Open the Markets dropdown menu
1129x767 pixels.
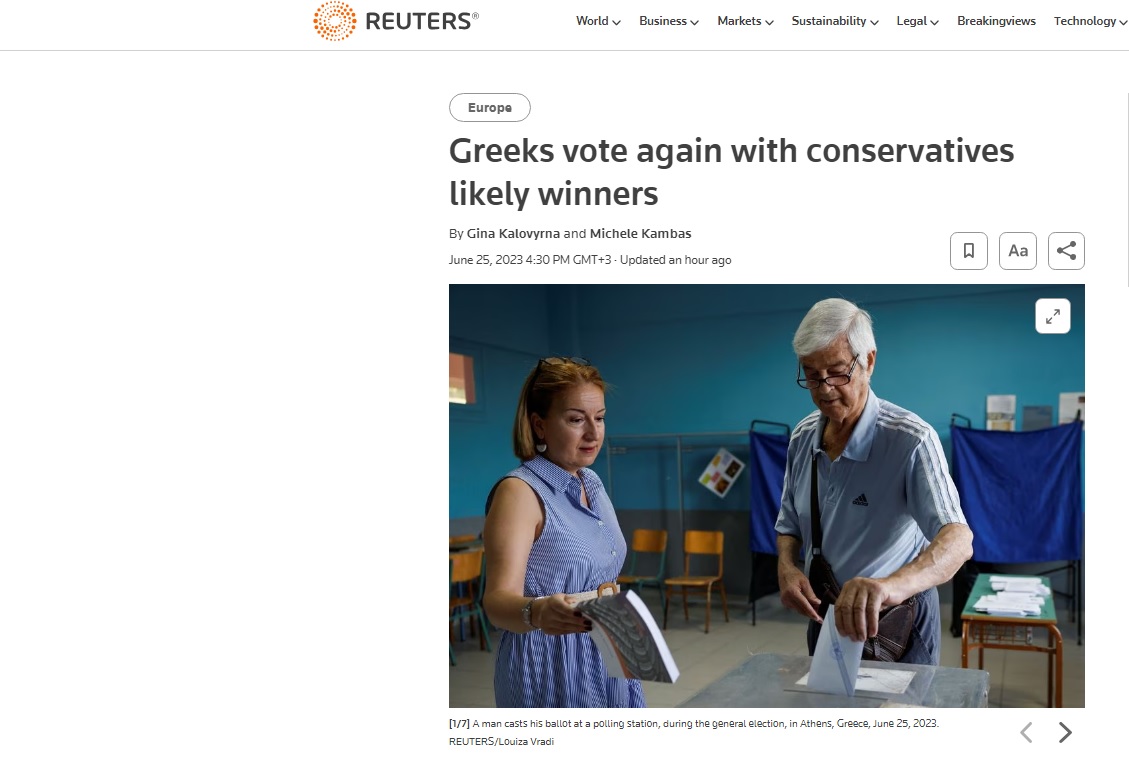point(745,21)
